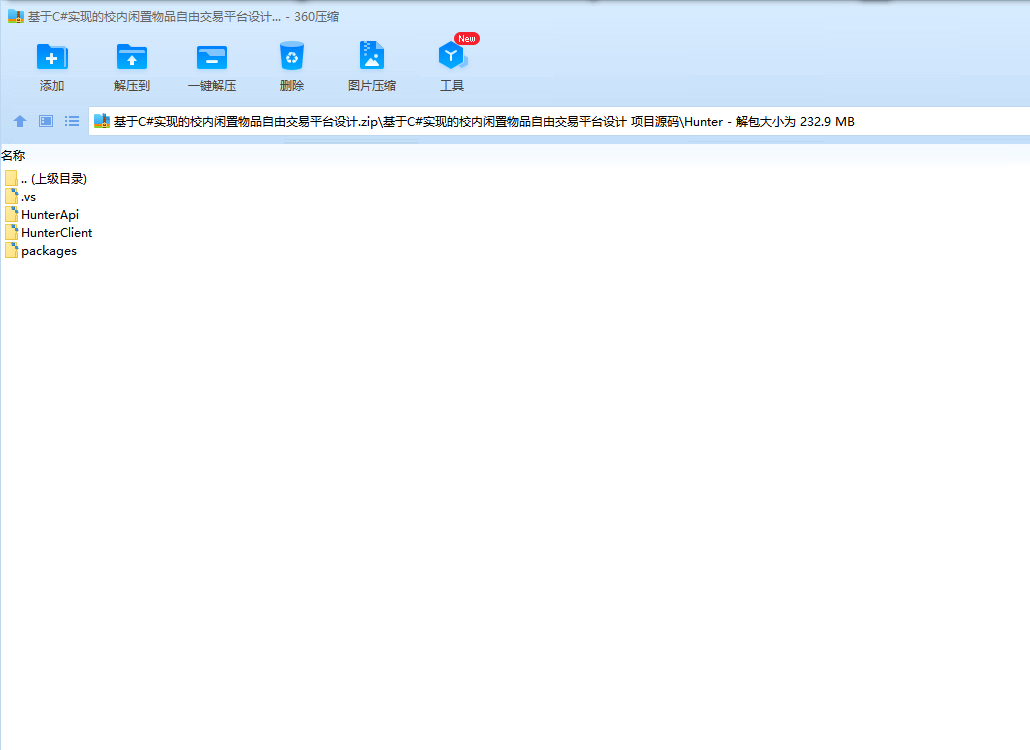Select the .. (上级目录) parent folder row

pos(45,178)
